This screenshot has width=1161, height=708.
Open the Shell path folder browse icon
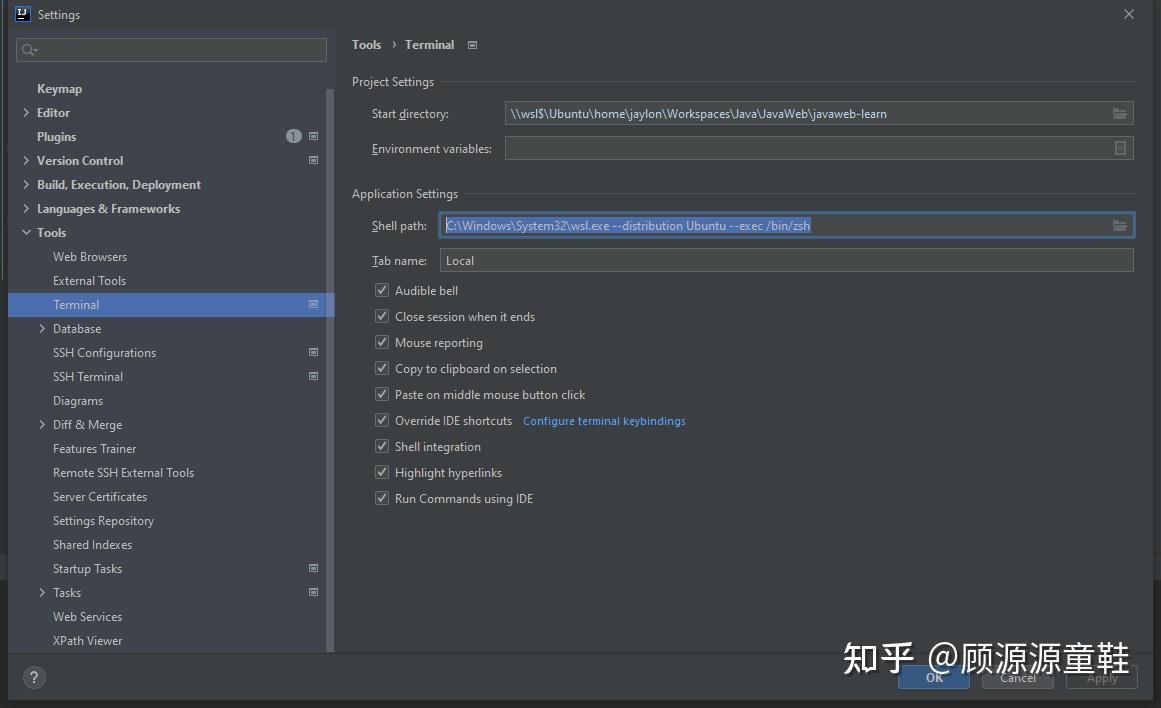pos(1120,225)
